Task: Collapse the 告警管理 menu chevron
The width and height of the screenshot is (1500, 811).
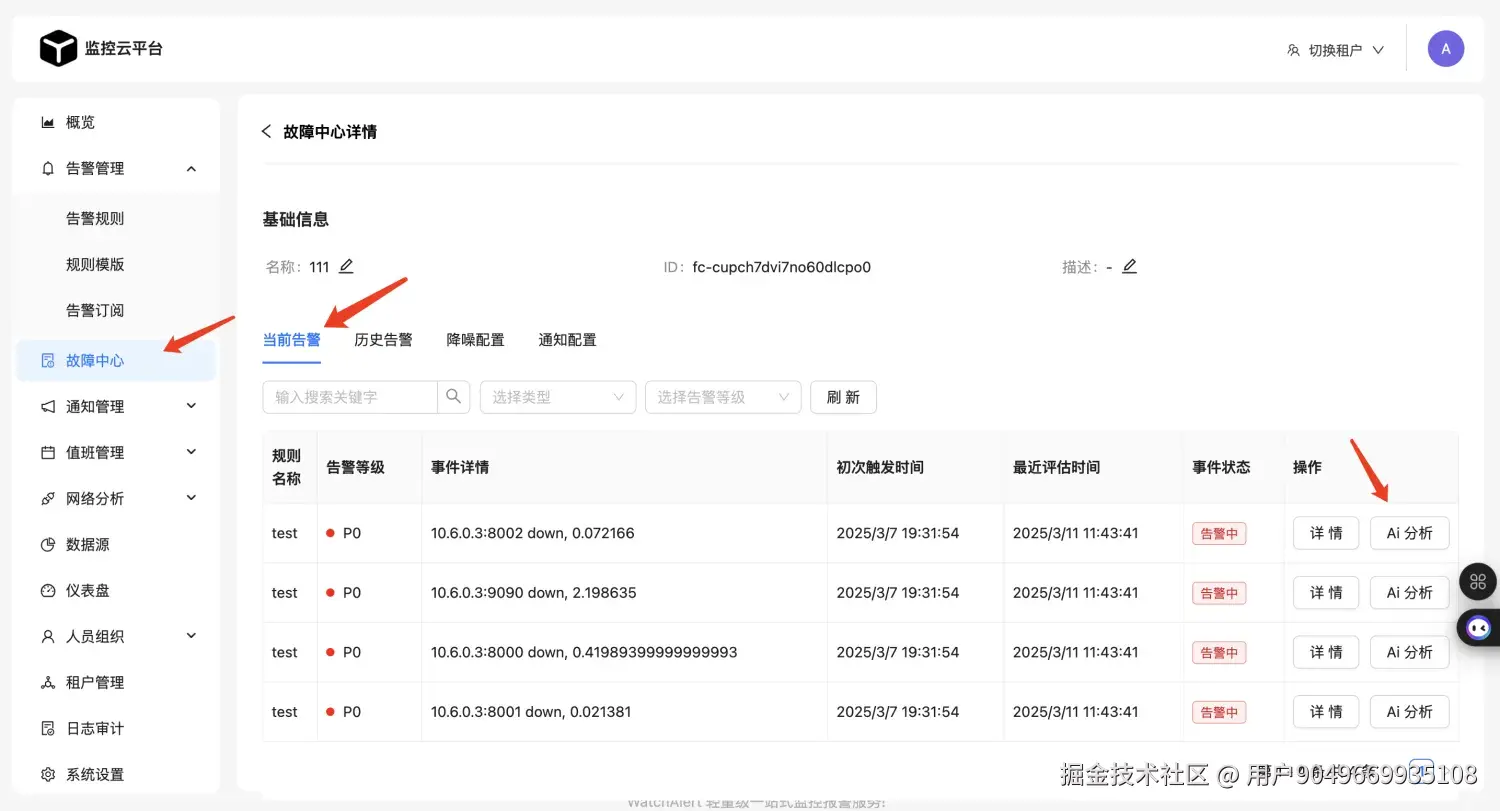Action: coord(191,168)
